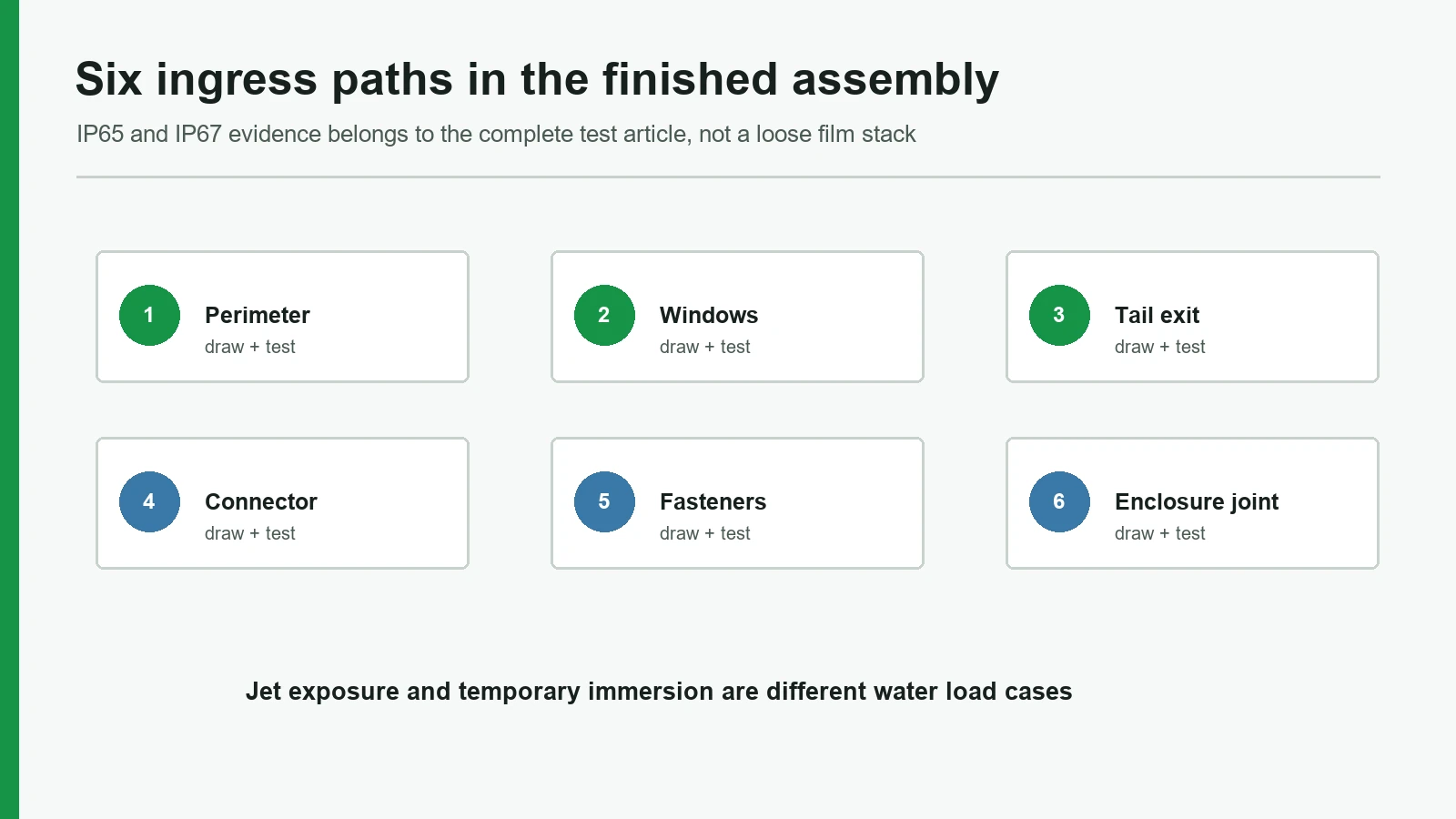Click the blue circle numbered 6

[x=1059, y=501]
